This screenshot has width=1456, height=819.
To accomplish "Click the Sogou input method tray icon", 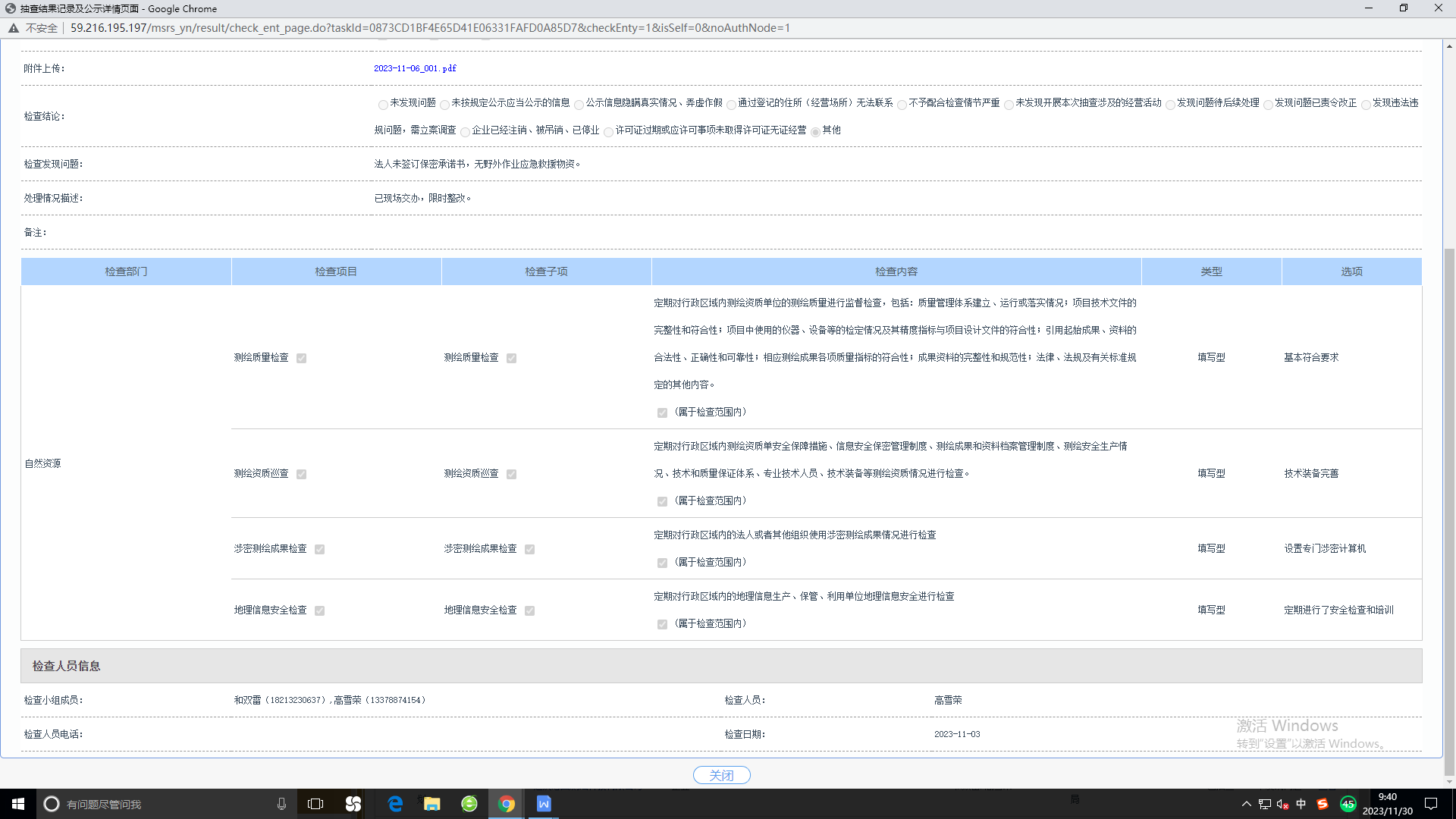I will pos(1323,804).
